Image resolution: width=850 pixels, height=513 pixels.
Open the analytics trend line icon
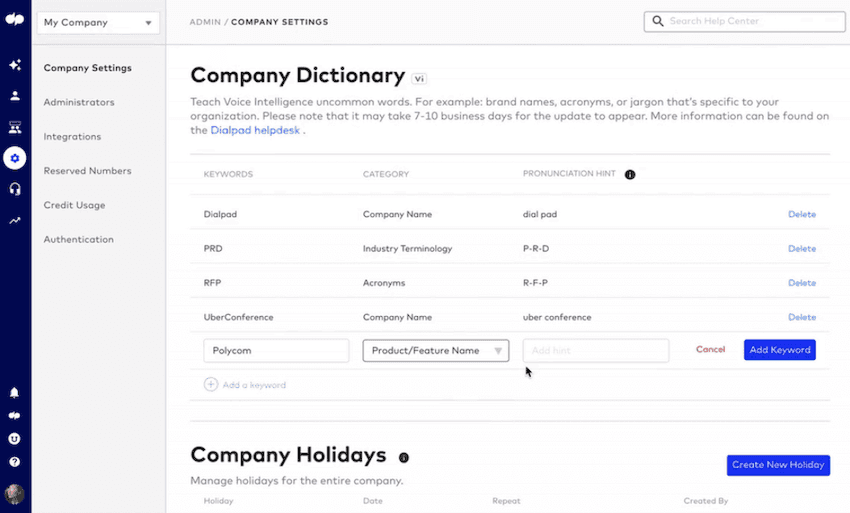[x=15, y=220]
